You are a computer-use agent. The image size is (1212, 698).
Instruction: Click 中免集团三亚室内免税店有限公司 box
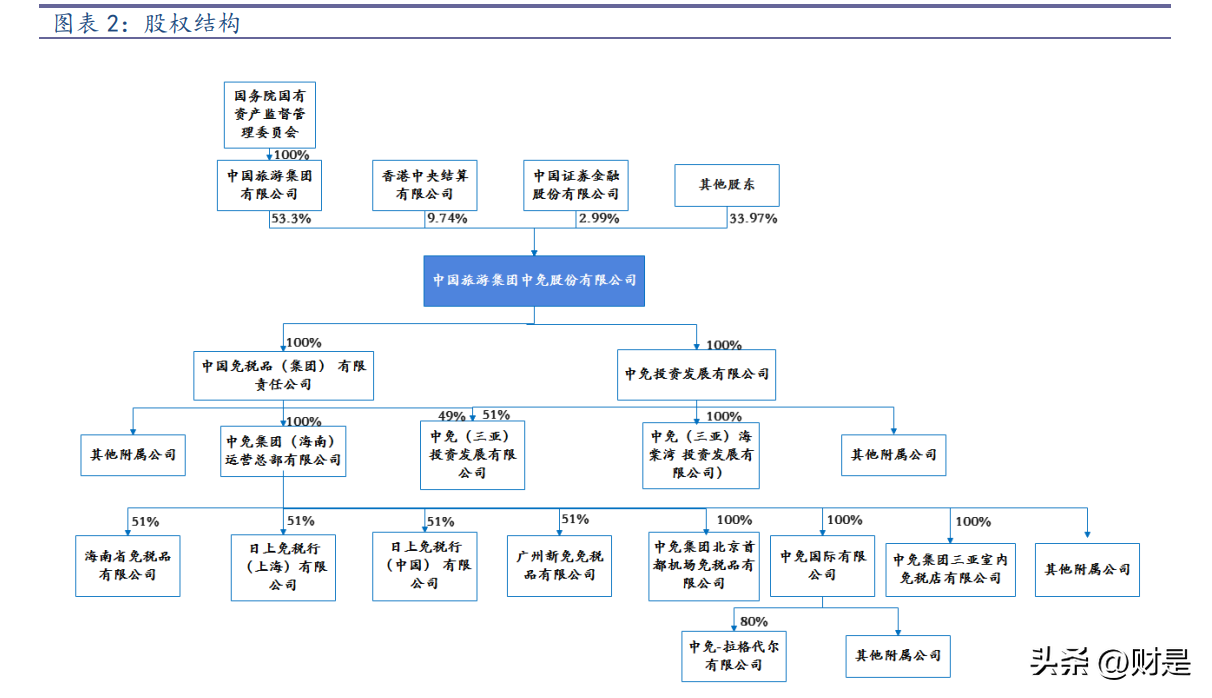(x=951, y=569)
